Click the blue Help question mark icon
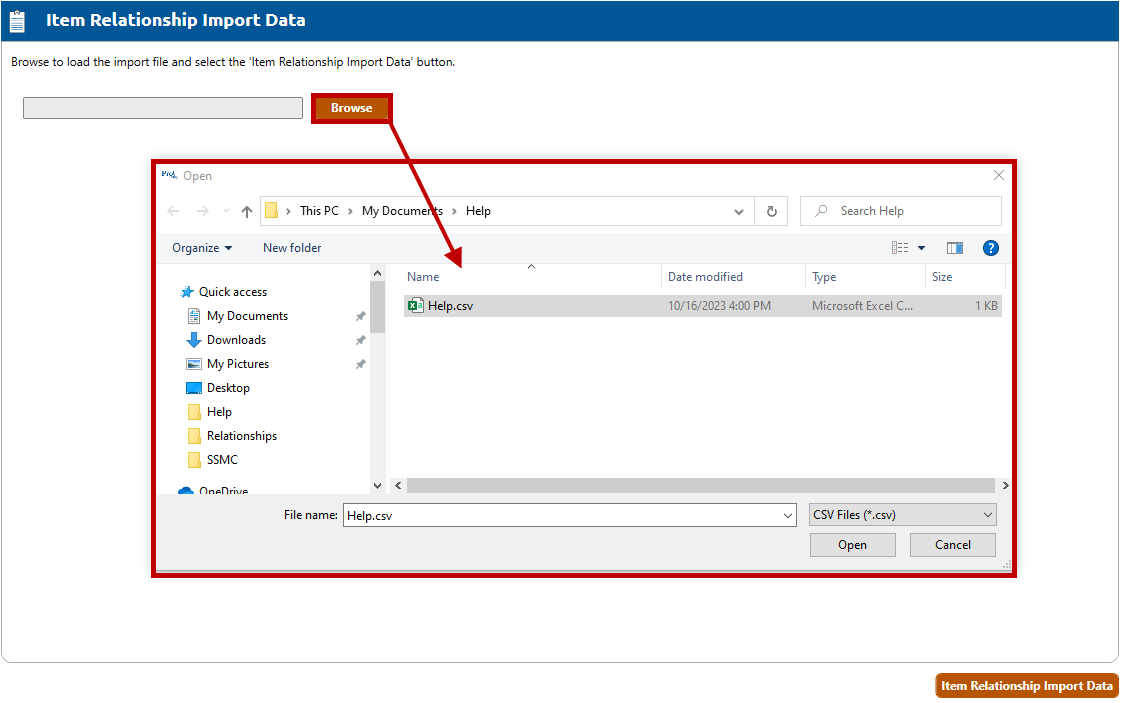This screenshot has width=1125, height=703. click(990, 248)
